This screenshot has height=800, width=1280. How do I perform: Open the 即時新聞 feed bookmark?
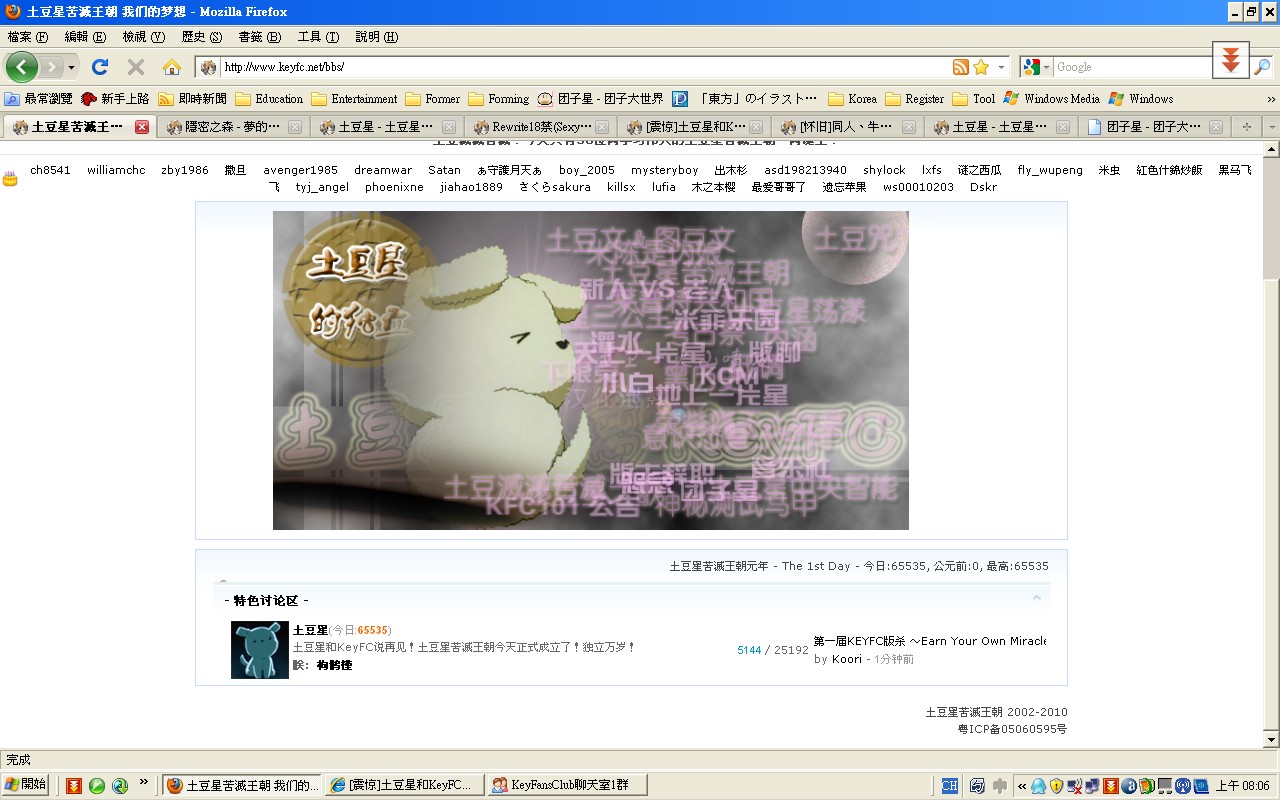point(192,99)
